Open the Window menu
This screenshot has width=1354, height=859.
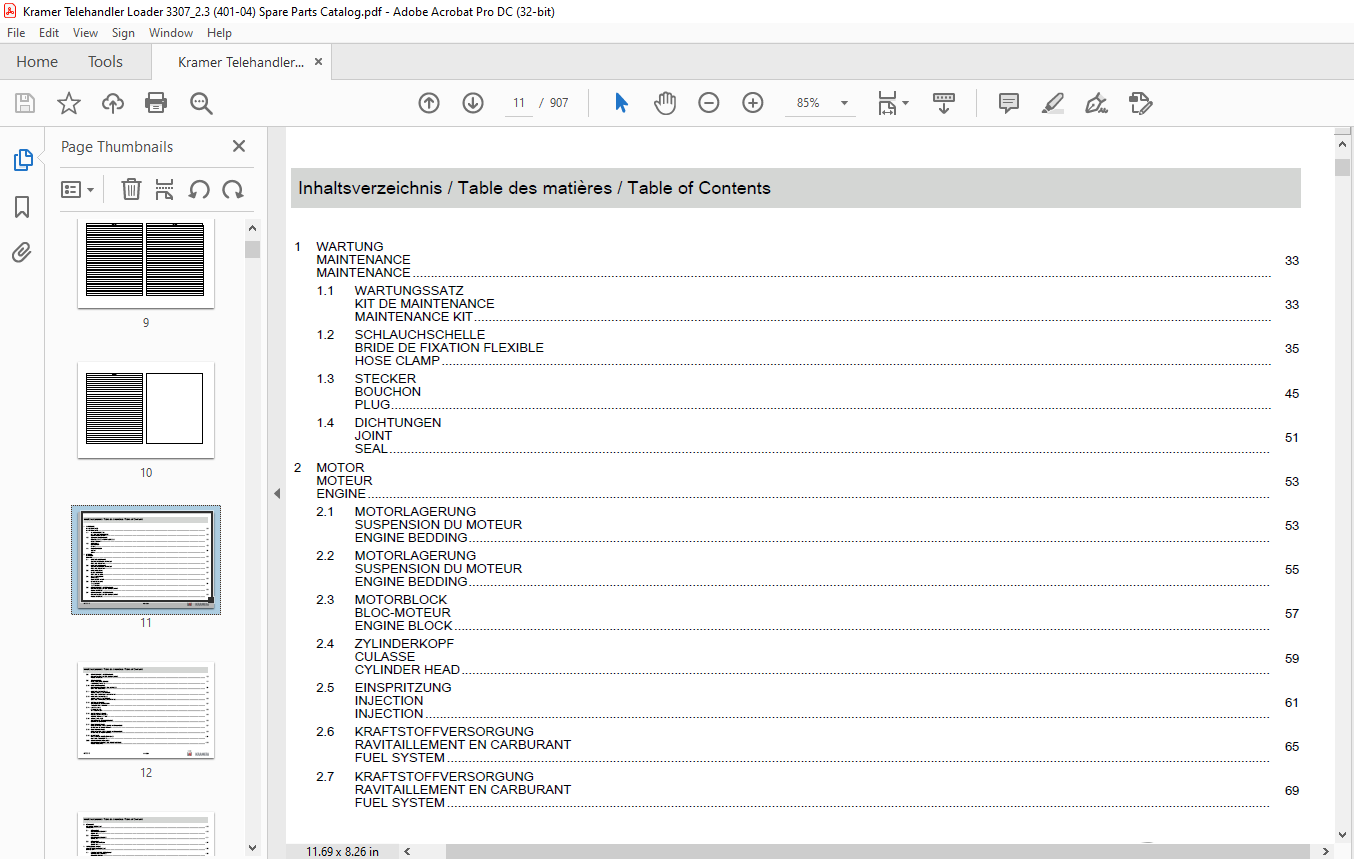point(171,33)
